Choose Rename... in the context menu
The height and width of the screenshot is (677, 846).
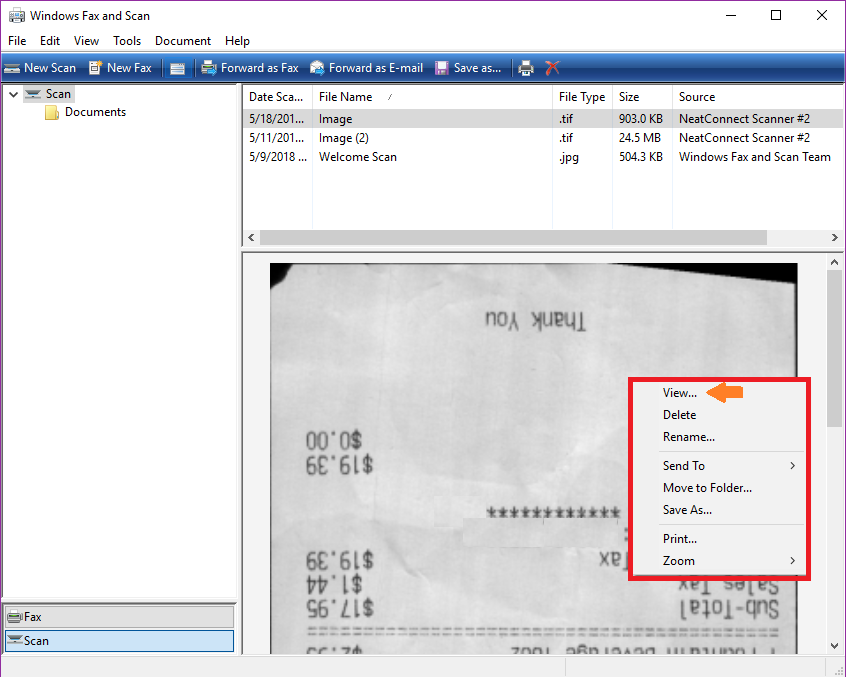click(689, 437)
